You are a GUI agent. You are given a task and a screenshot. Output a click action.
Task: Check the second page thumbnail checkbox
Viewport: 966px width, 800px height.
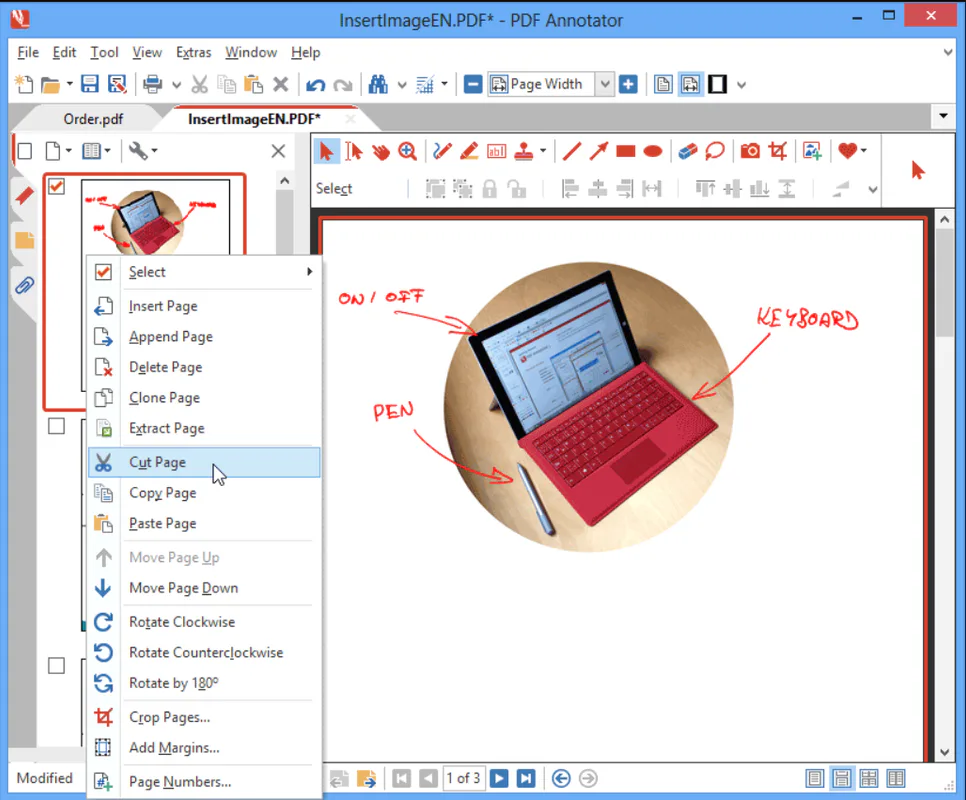56,425
